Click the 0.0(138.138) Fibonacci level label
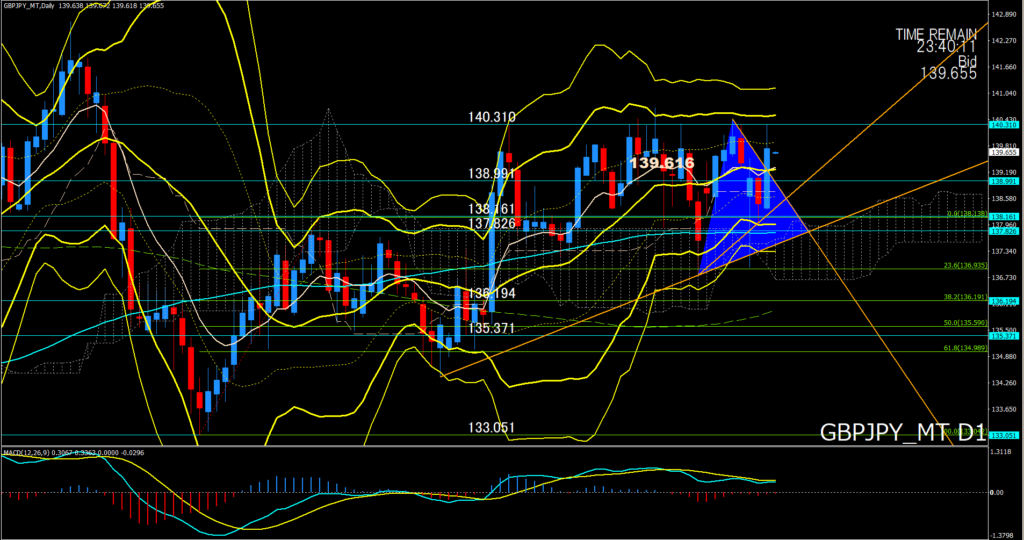 click(968, 214)
